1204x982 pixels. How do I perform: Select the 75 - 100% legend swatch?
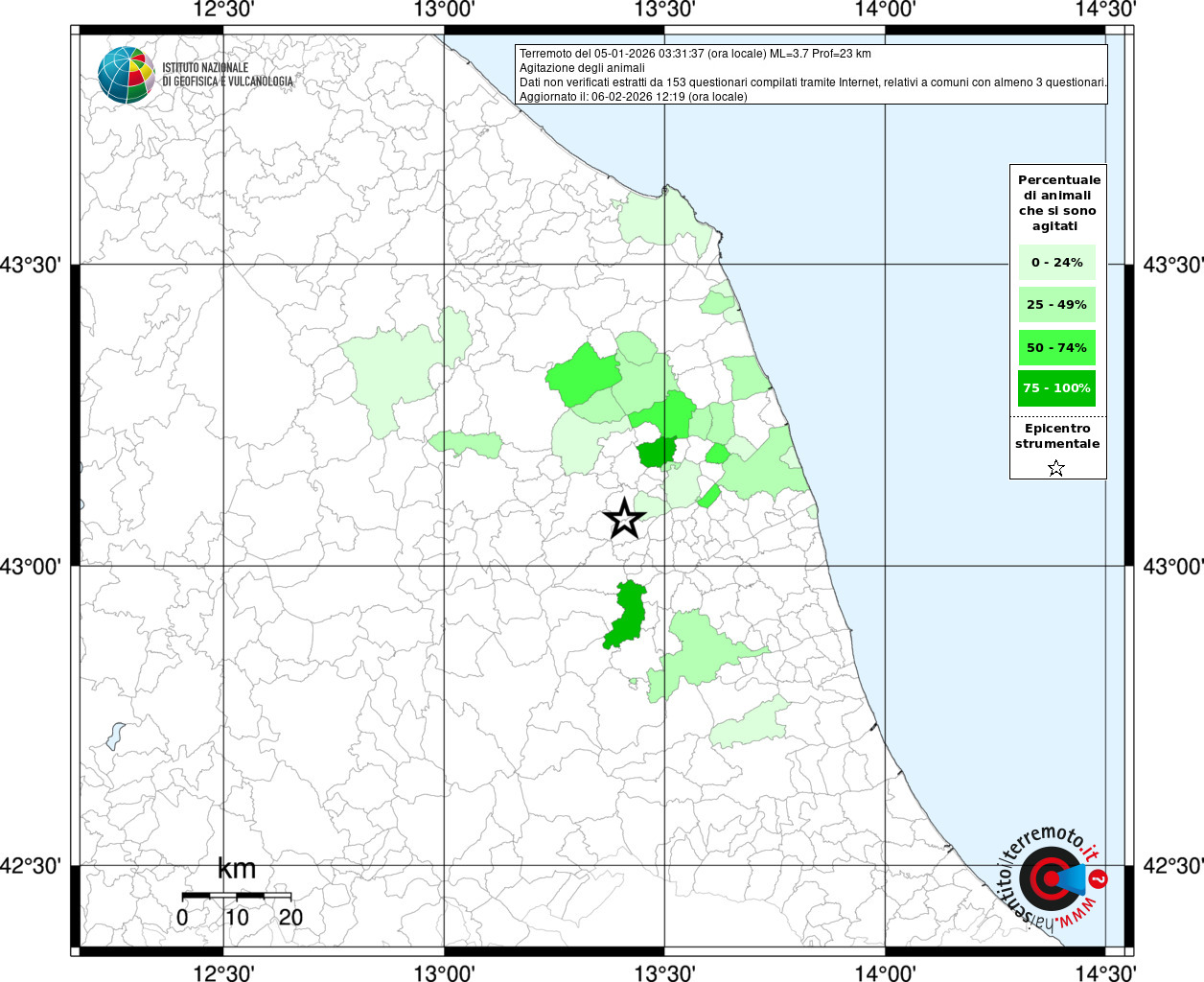pos(1056,388)
